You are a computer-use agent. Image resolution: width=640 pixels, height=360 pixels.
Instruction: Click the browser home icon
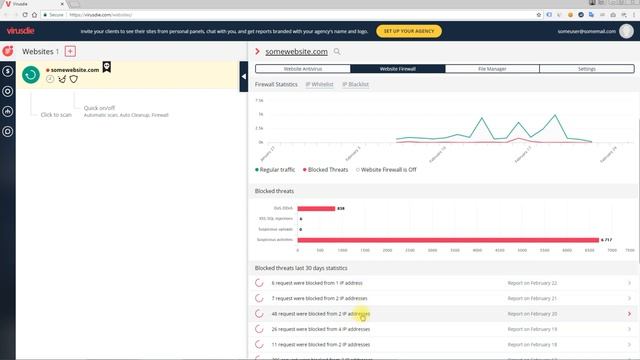tap(34, 15)
